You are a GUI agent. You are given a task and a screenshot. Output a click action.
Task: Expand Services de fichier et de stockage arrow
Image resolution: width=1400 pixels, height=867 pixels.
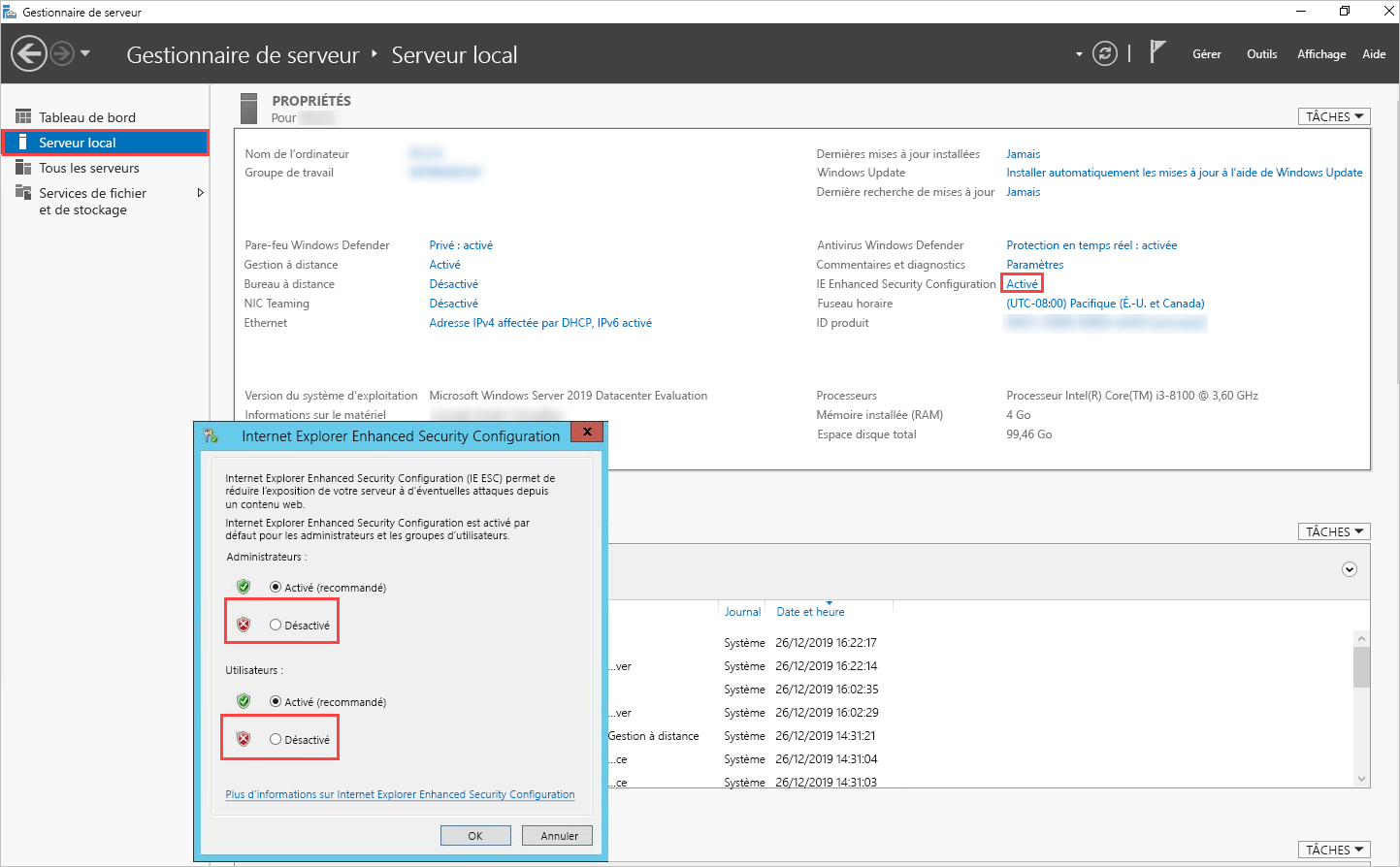pos(201,193)
